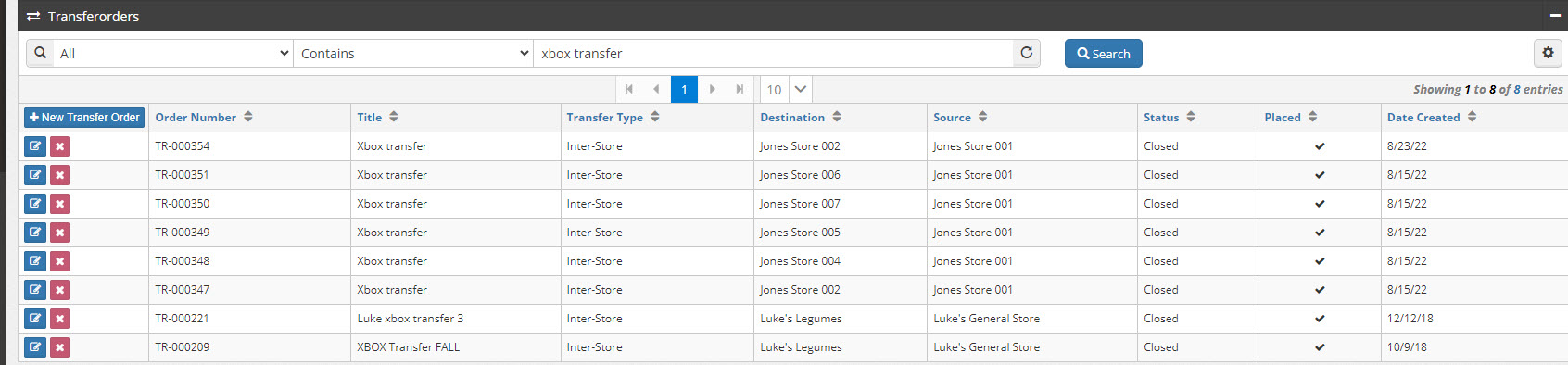
Task: Collapse the Transferorders panel with minus
Action: [x=1555, y=16]
